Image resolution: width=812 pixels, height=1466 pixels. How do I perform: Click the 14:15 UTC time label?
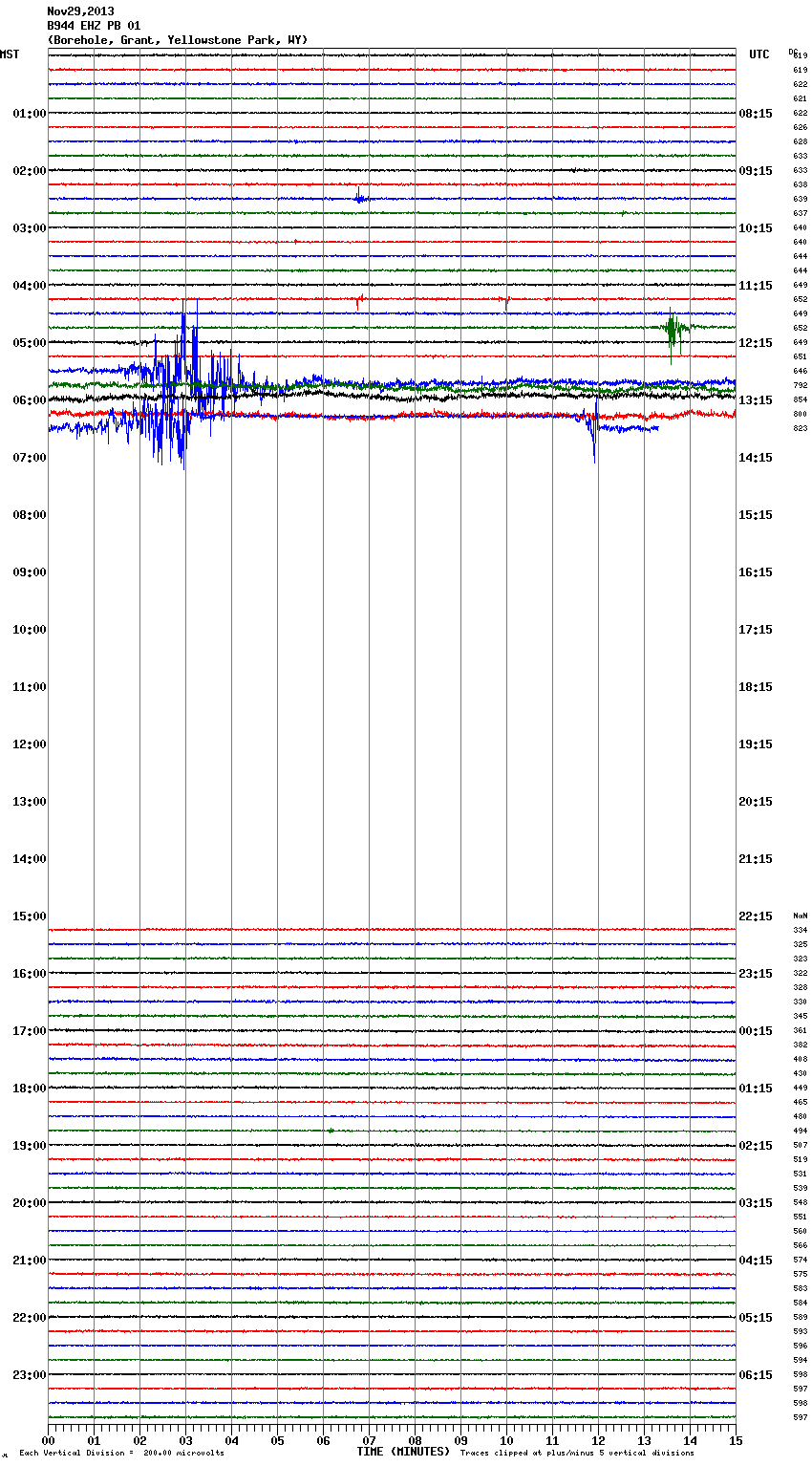click(x=756, y=458)
